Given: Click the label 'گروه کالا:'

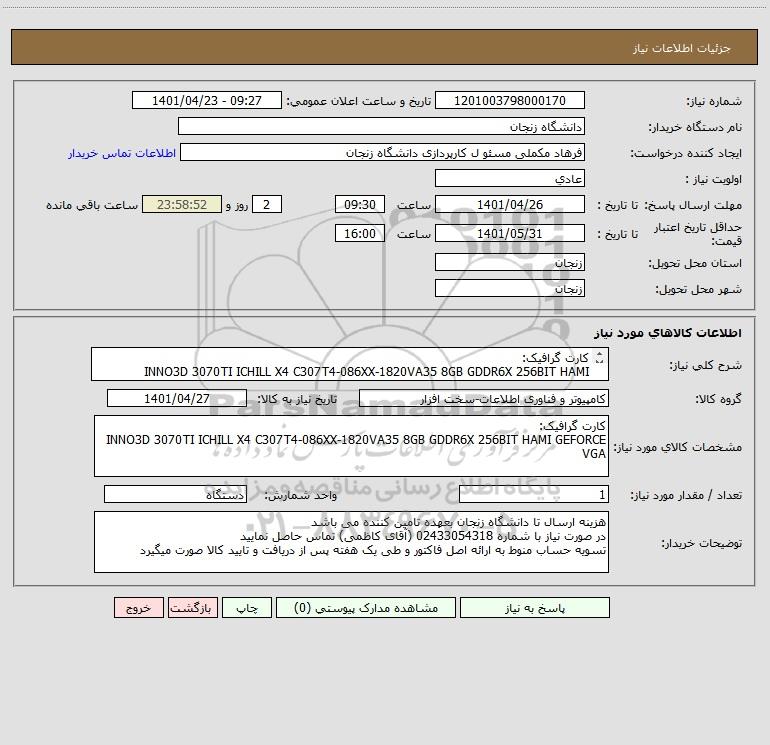Looking at the screenshot, I should tap(718, 400).
